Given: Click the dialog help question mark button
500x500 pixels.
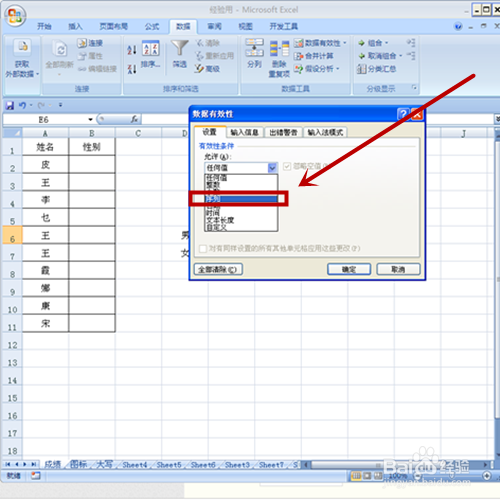Looking at the screenshot, I should coord(403,114).
